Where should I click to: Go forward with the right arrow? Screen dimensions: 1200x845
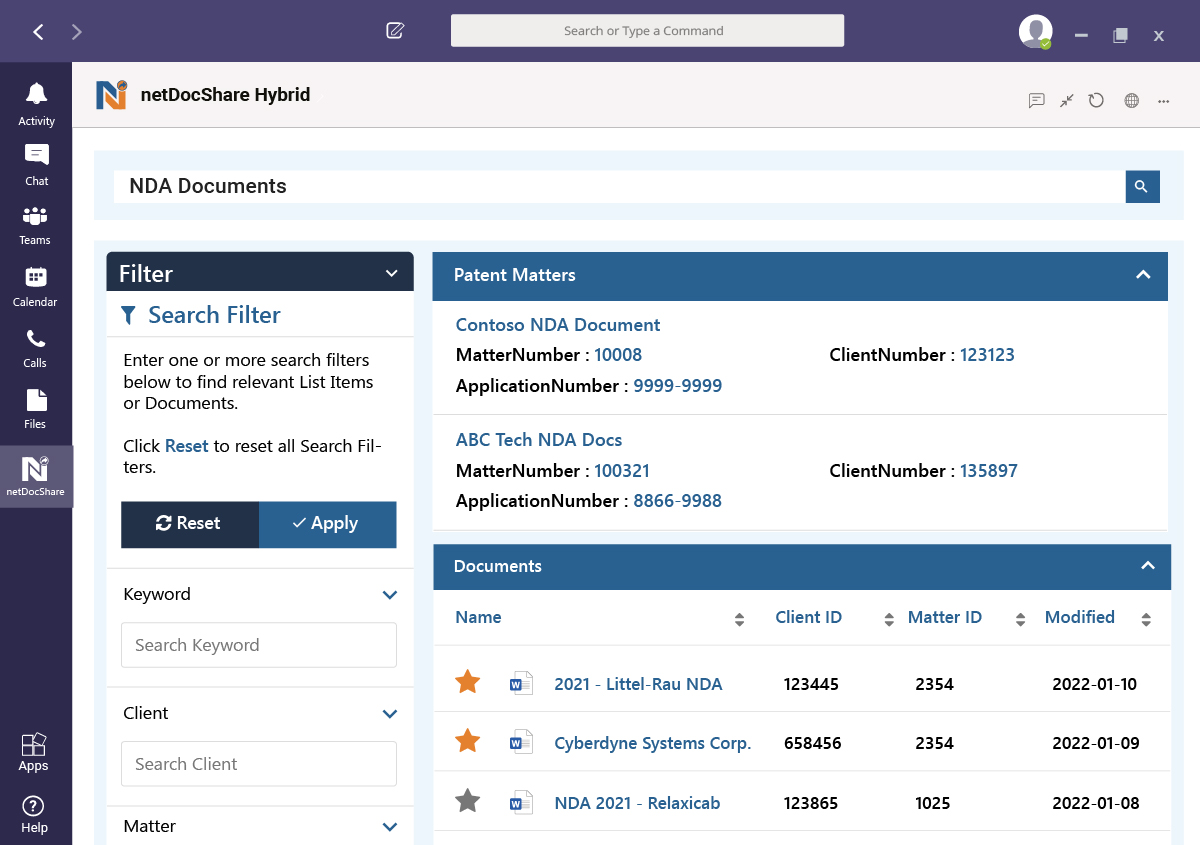tap(77, 32)
